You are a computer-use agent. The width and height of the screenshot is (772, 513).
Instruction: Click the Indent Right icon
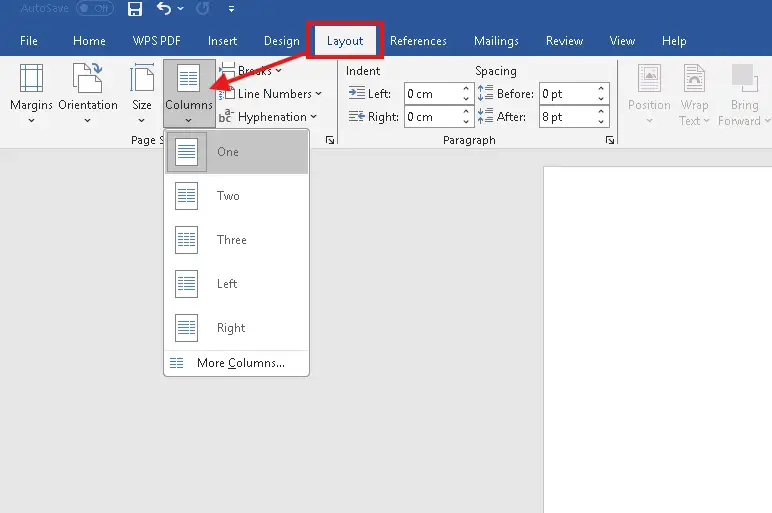click(x=356, y=116)
